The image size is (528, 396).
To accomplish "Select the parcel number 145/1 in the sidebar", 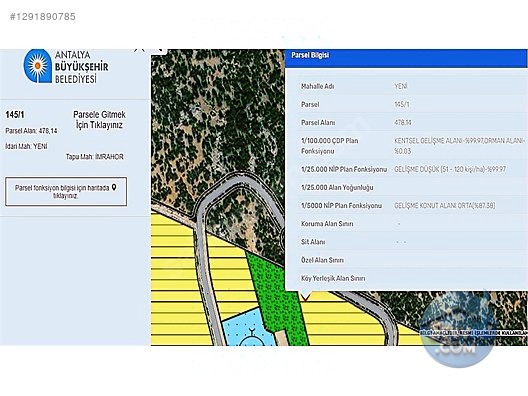I will point(15,115).
